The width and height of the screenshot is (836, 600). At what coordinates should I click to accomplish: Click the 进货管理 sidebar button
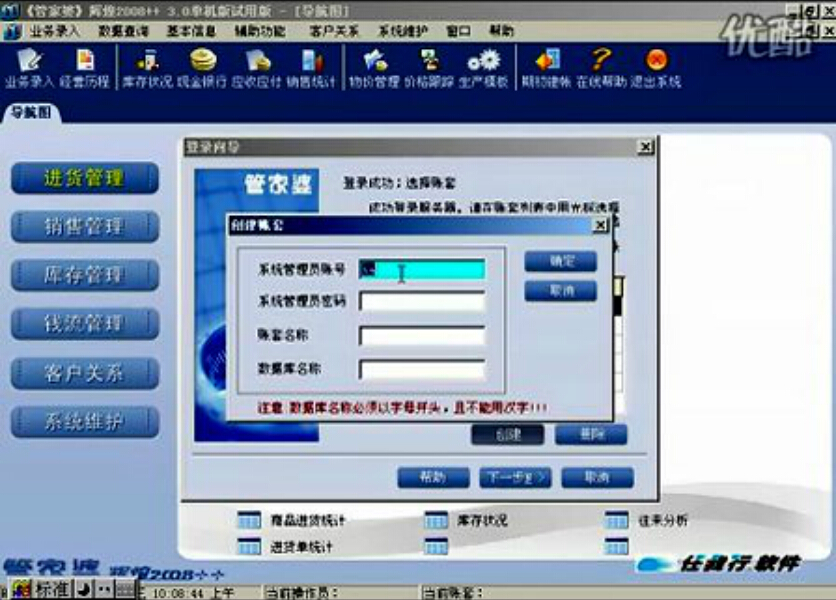85,178
